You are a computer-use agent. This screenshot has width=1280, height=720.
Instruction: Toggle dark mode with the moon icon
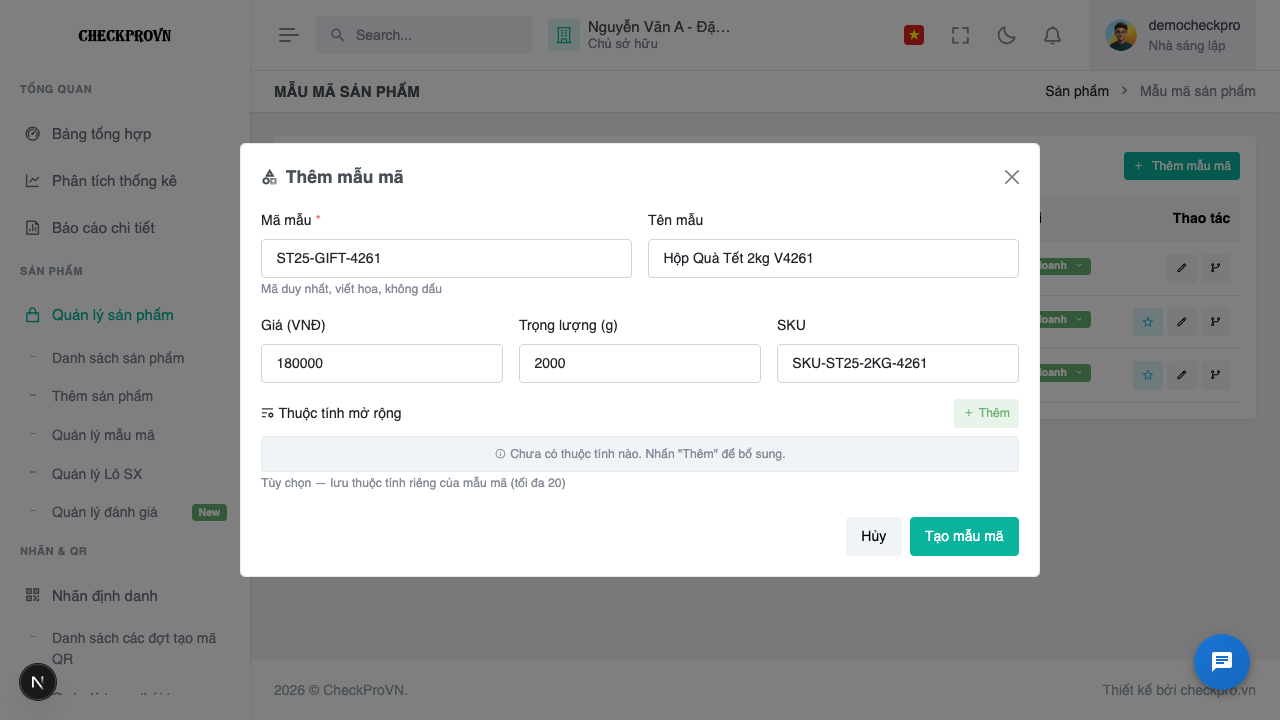pos(1007,35)
